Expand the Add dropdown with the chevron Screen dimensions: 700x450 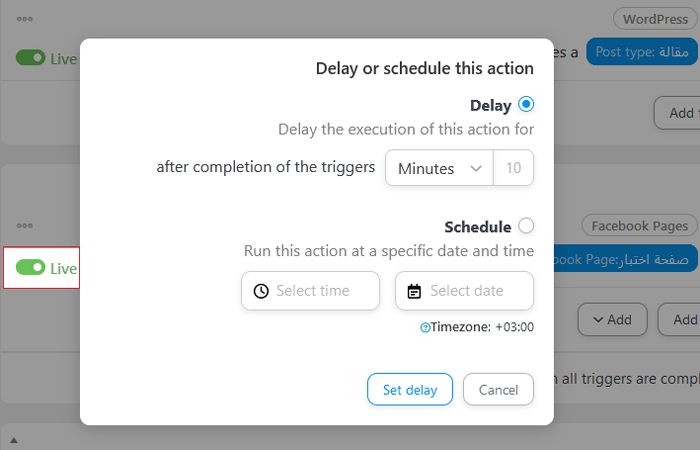pyautogui.click(x=611, y=319)
